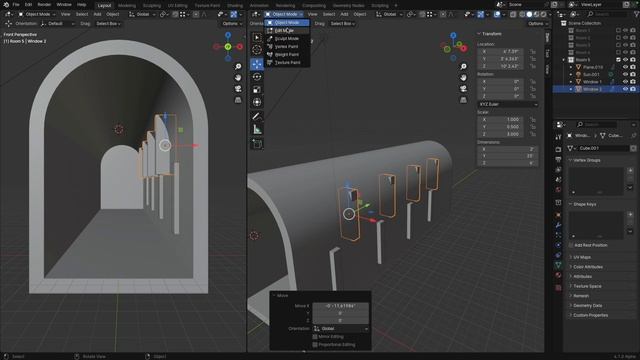Open the Particles properties tab icon
Viewport: 640px width, 360px height.
[x=558, y=235]
